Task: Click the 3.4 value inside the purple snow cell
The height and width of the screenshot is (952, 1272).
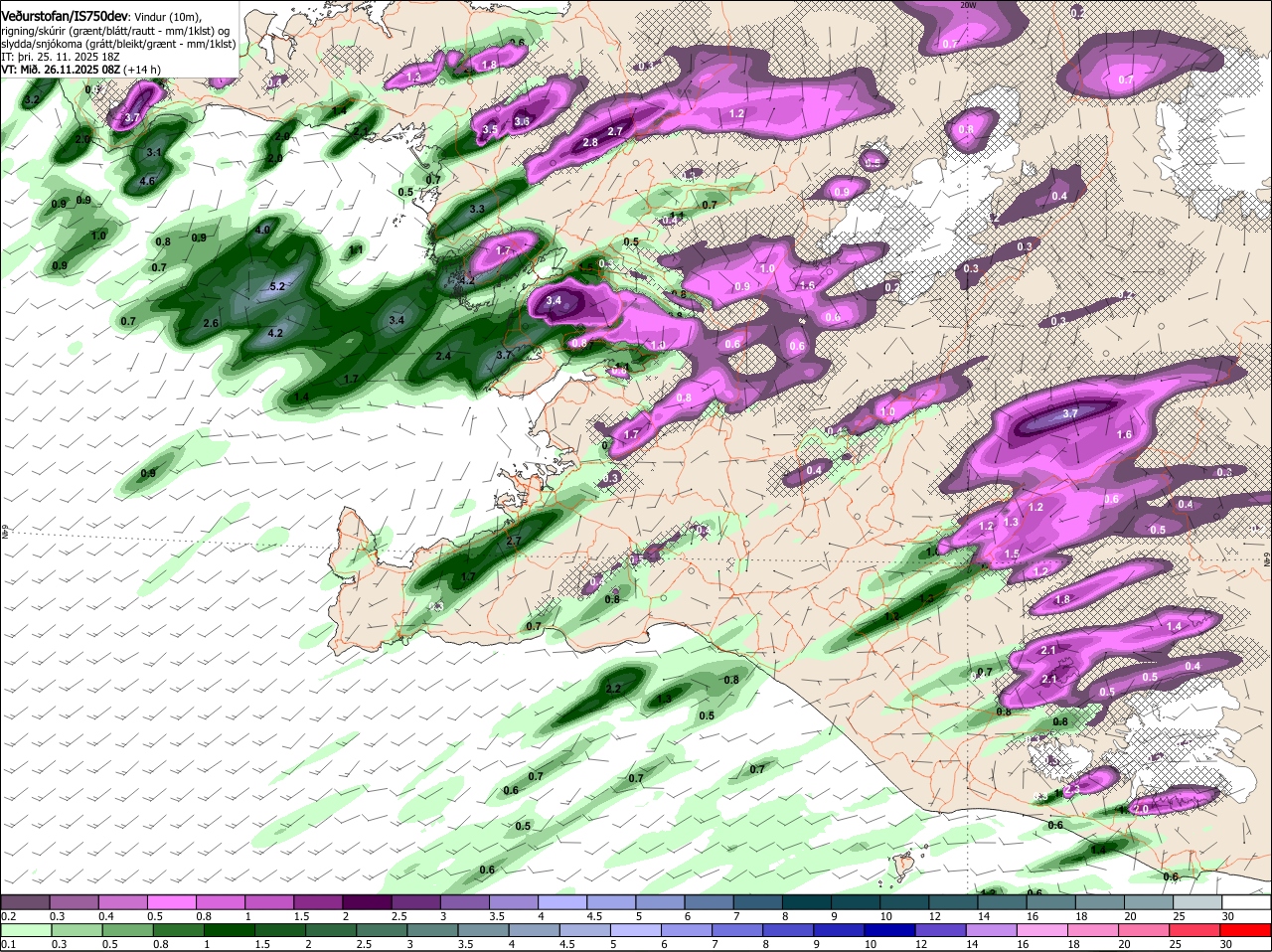Action: point(554,299)
